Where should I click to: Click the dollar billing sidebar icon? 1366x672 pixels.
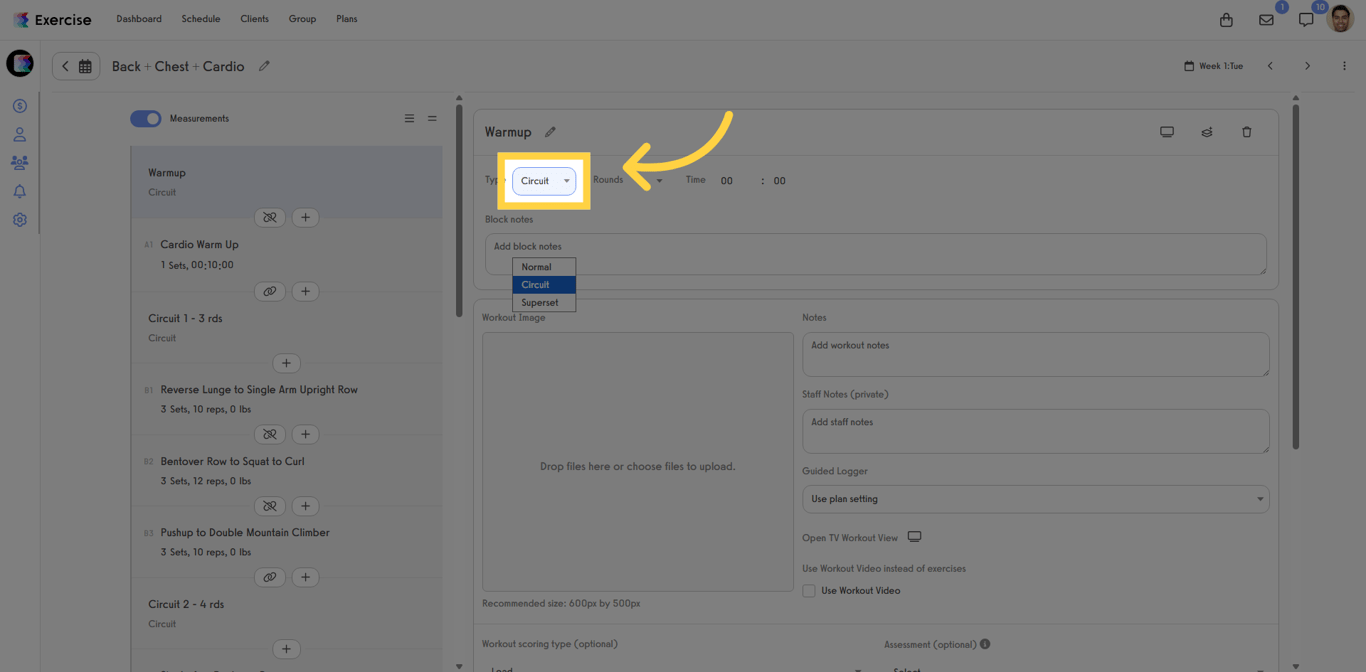[x=19, y=106]
